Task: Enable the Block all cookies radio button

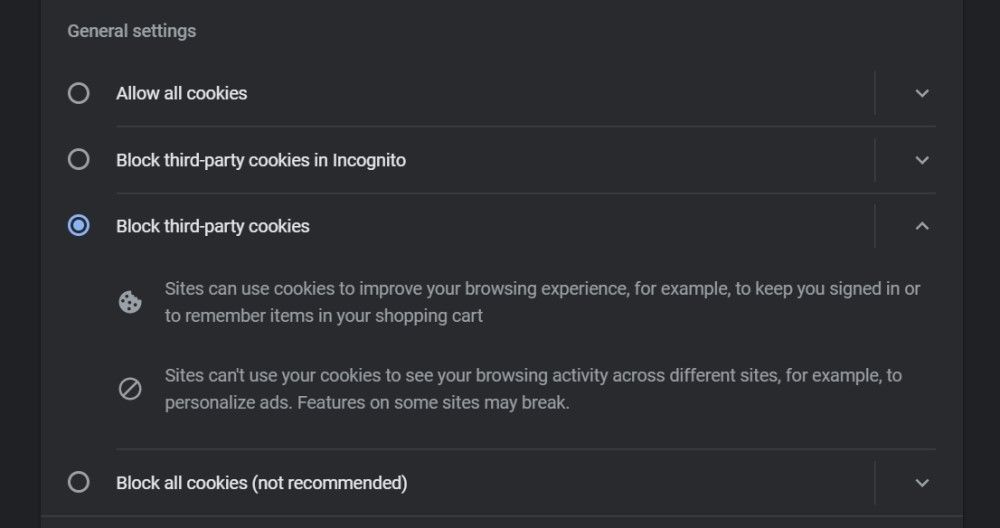Action: 78,483
